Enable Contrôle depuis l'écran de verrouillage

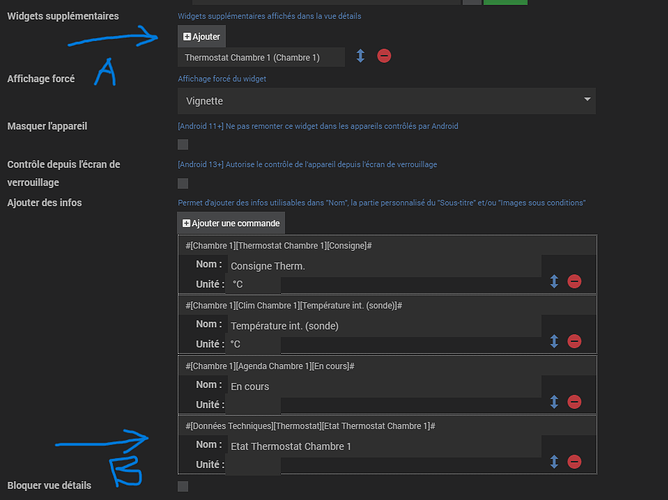[x=183, y=183]
